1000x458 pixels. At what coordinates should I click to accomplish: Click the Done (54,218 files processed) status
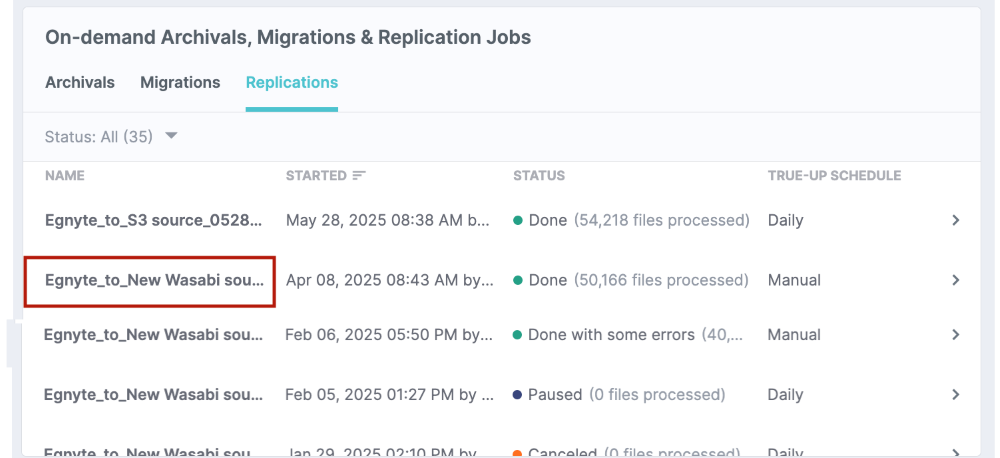[631, 220]
